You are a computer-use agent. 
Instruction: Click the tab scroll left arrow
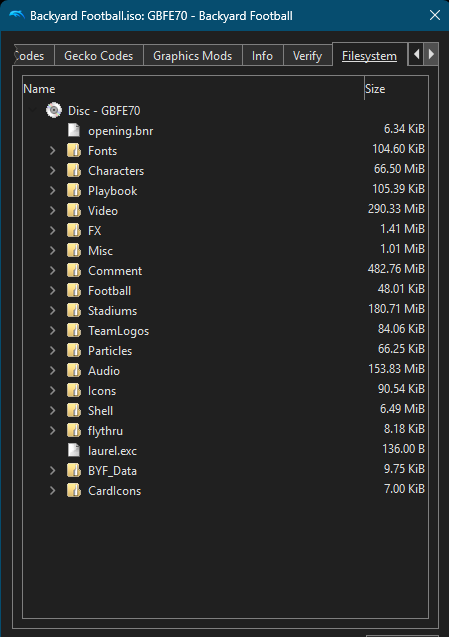click(416, 54)
